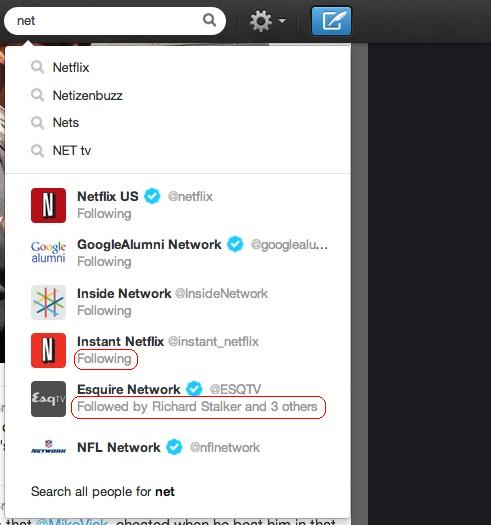Open the Netflix US account result
Image resolution: width=491 pixels, height=525 pixels.
178,205
